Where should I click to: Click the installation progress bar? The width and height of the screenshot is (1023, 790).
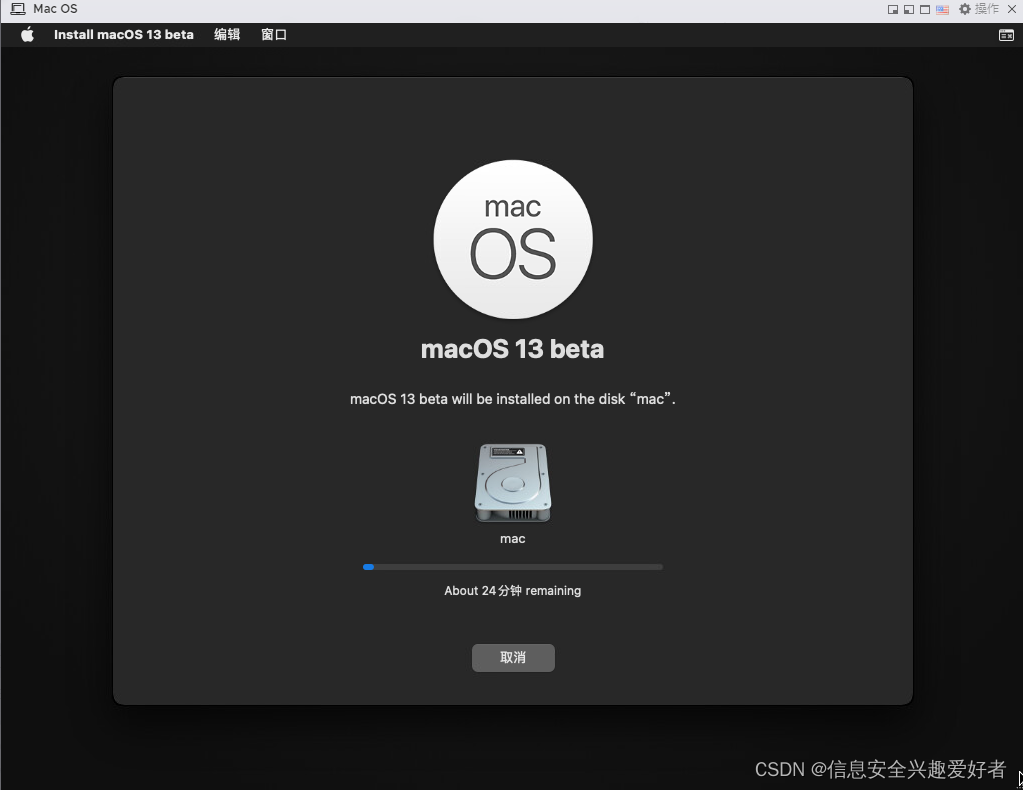click(x=513, y=567)
